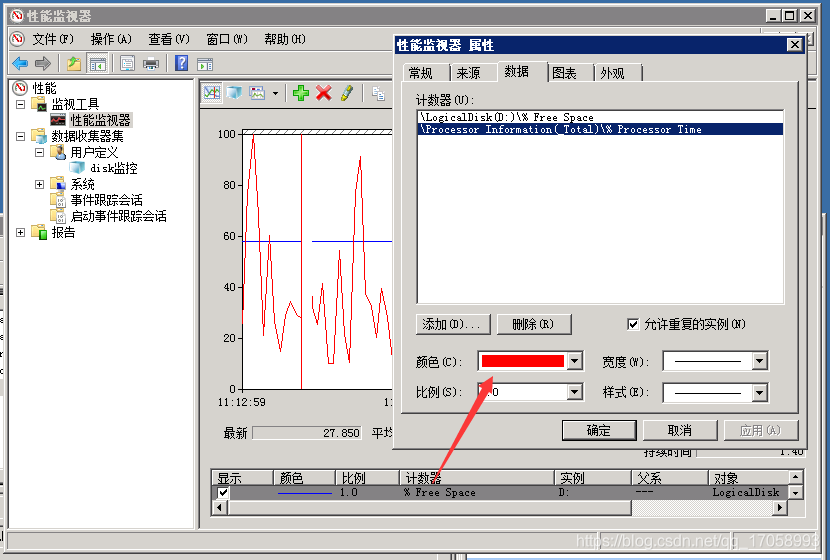Click the 应用(A) button

[x=761, y=430]
